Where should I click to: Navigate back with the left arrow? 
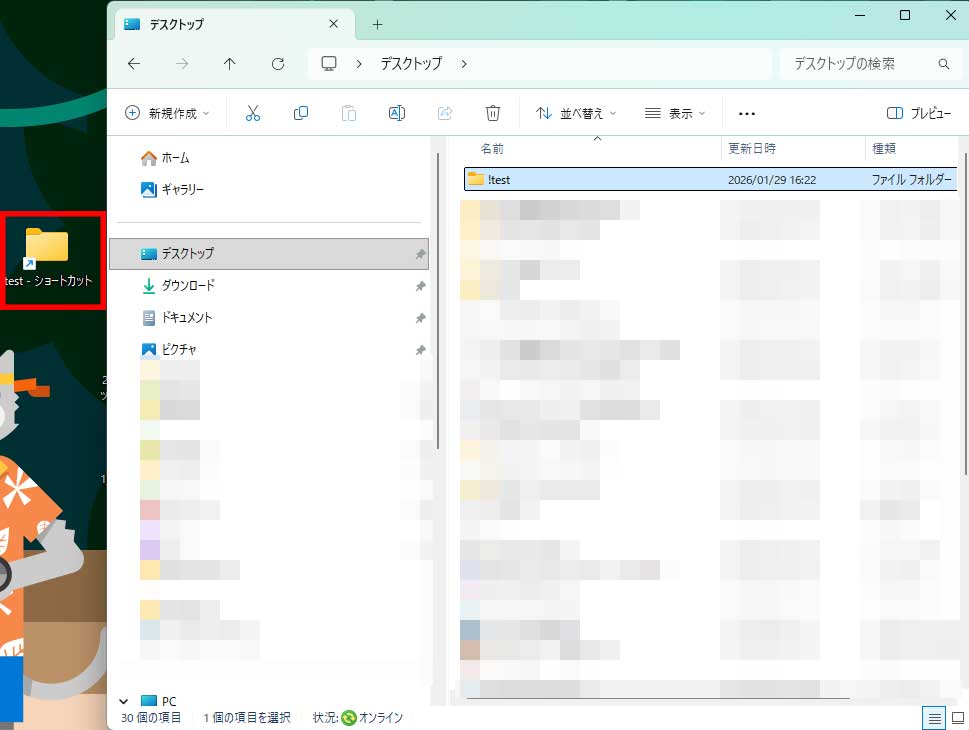[x=134, y=64]
